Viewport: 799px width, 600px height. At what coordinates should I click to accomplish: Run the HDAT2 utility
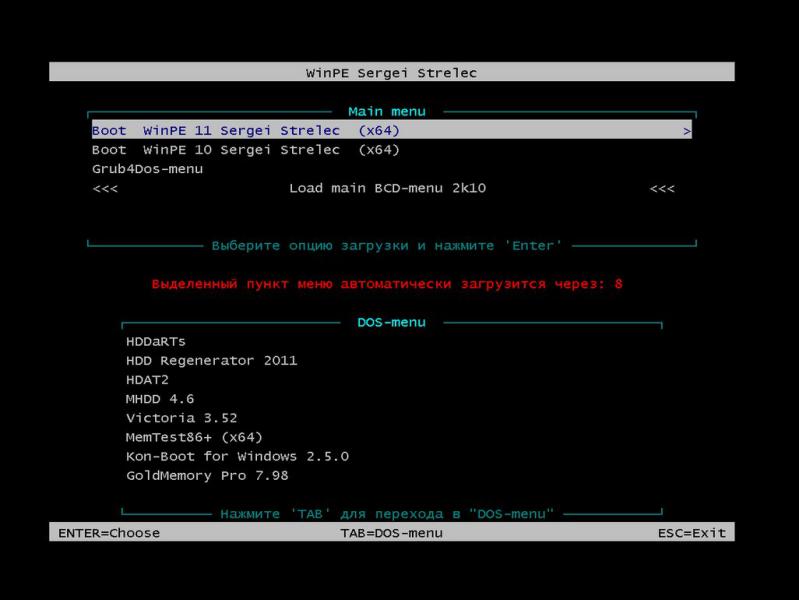[147, 380]
